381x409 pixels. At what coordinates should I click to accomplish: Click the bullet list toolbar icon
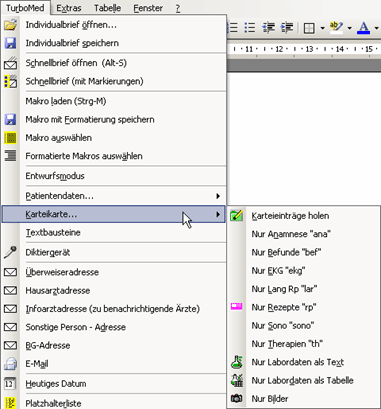pyautogui.click(x=250, y=28)
